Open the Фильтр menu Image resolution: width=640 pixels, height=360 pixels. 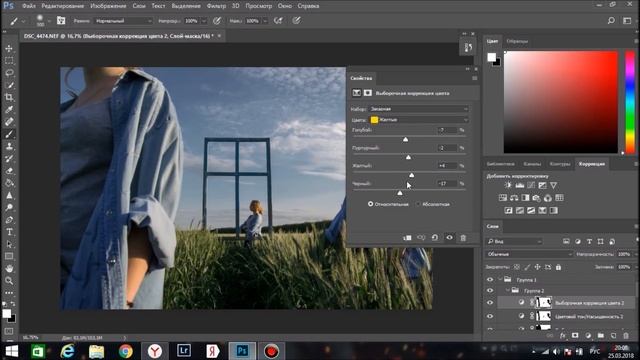click(216, 6)
